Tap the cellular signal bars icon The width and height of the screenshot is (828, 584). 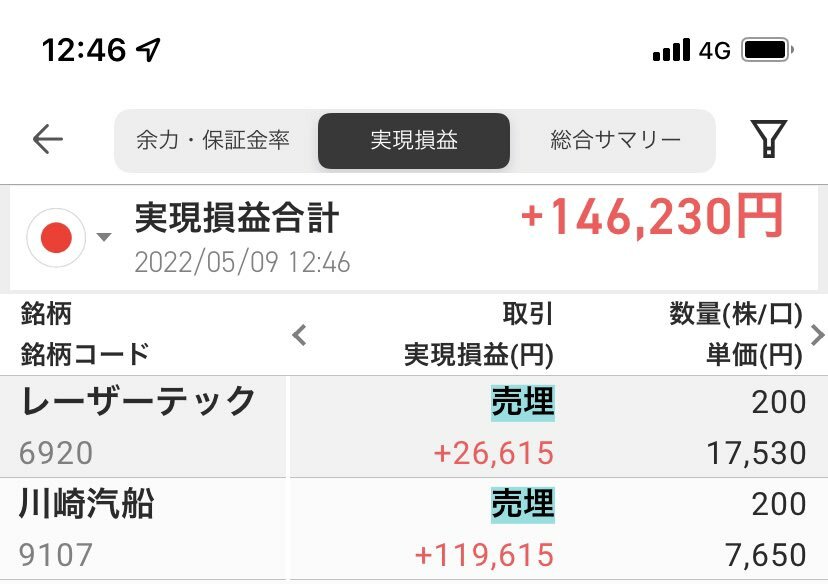(671, 50)
